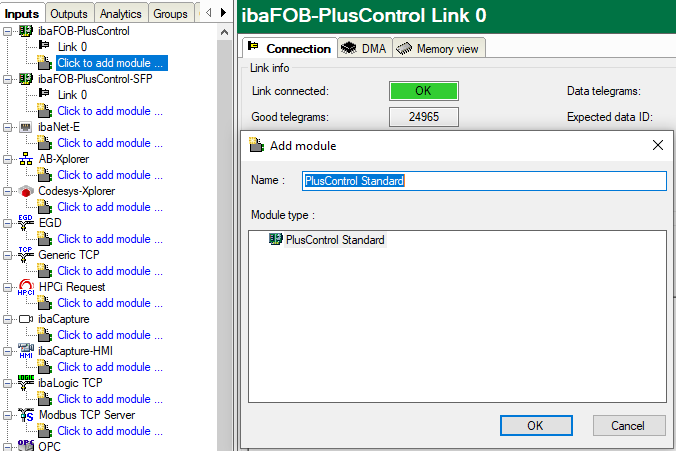676x451 pixels.
Task: Click the PlusControl Standard module type icon
Action: (275, 239)
